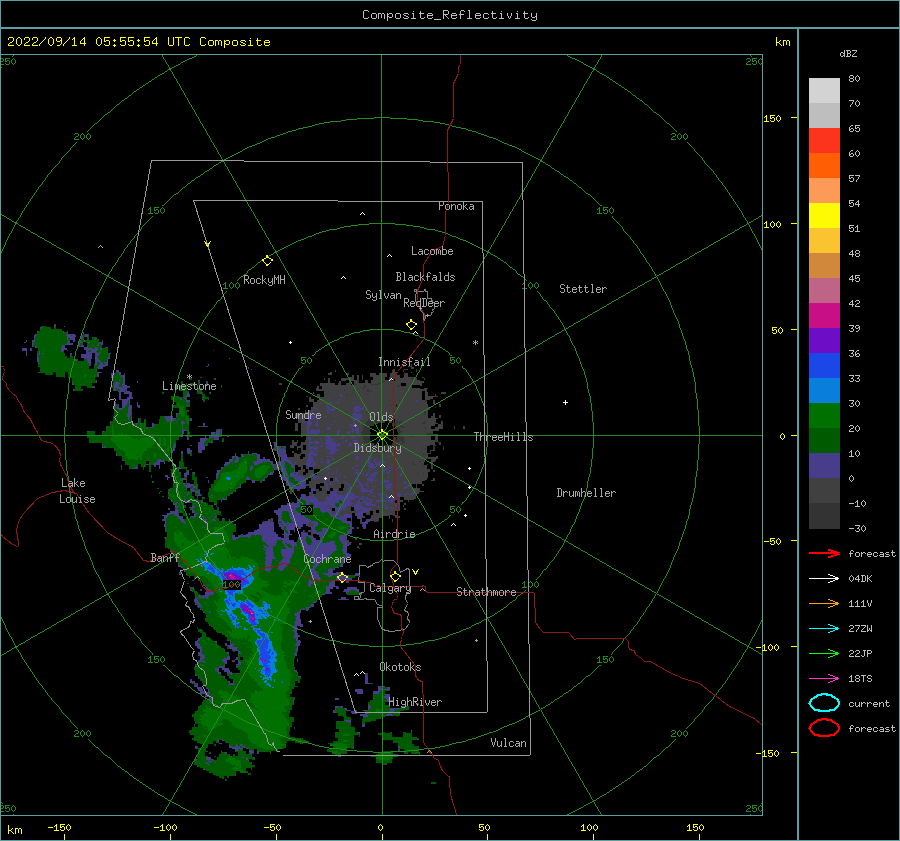Click the green 22JP arrow icon
Screen dimensions: 900x841
(x=824, y=653)
